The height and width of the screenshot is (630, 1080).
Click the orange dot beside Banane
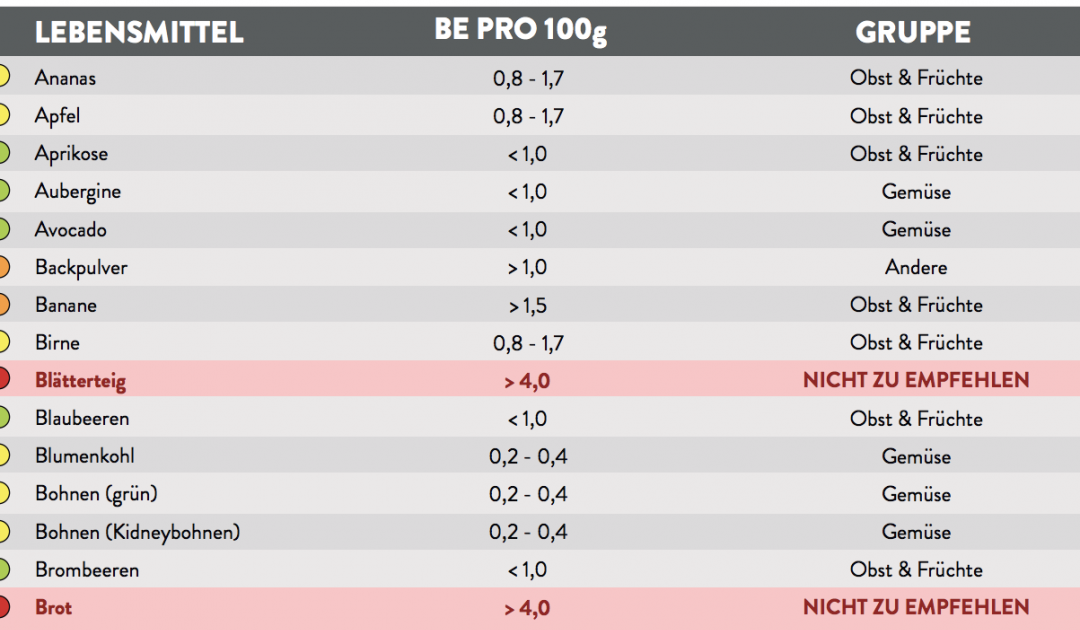(x=3, y=304)
